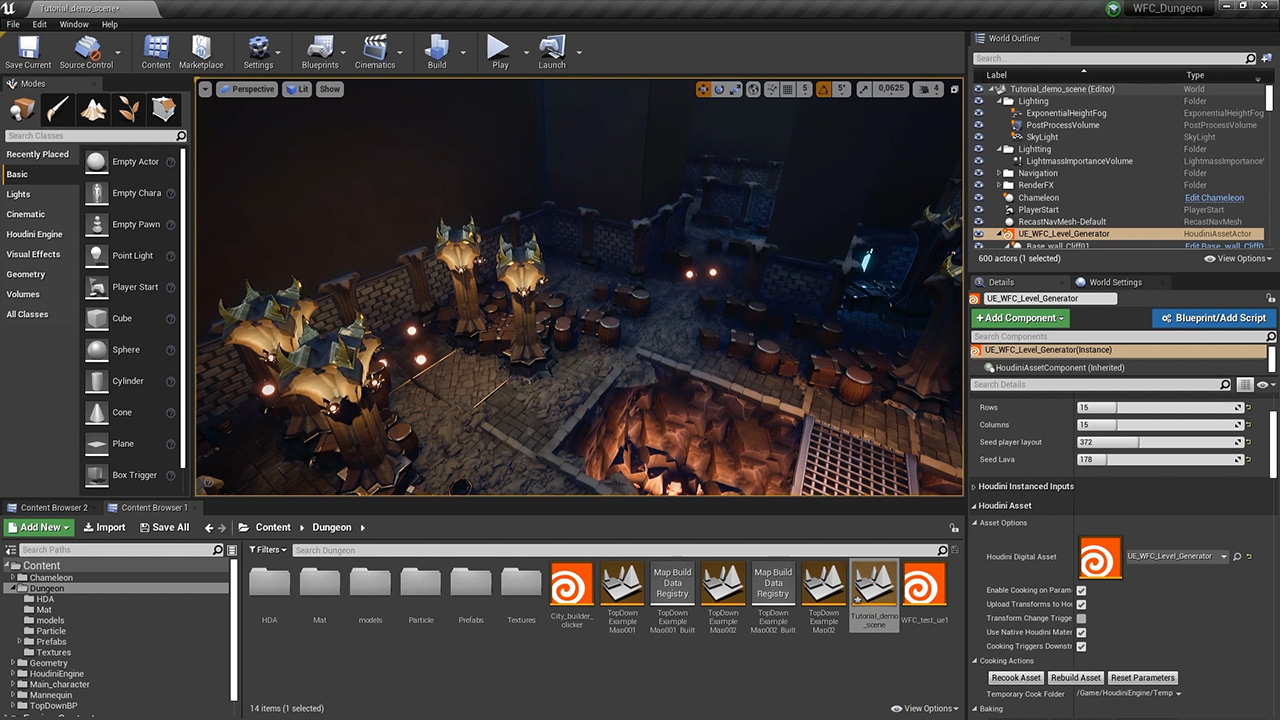Open the Edit menu
This screenshot has height=720, width=1280.
(x=39, y=24)
